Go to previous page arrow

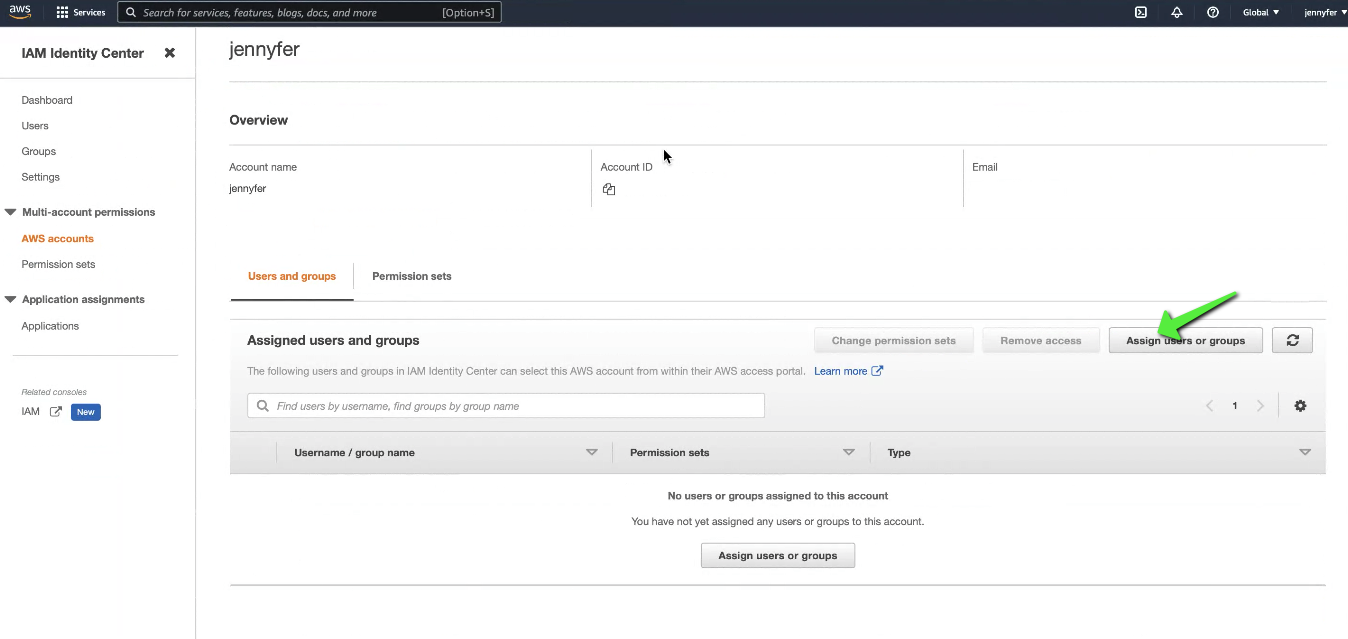point(1209,406)
